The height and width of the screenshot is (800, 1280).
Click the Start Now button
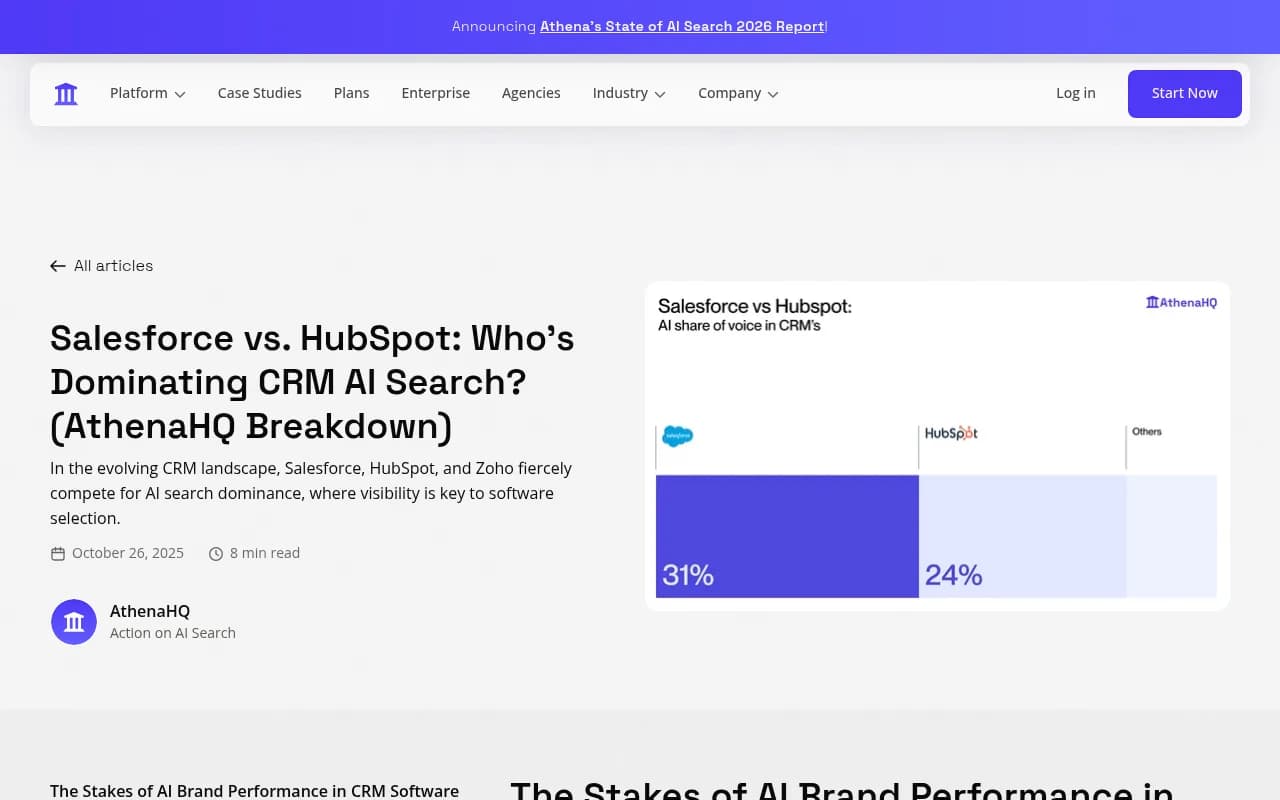pos(1185,94)
